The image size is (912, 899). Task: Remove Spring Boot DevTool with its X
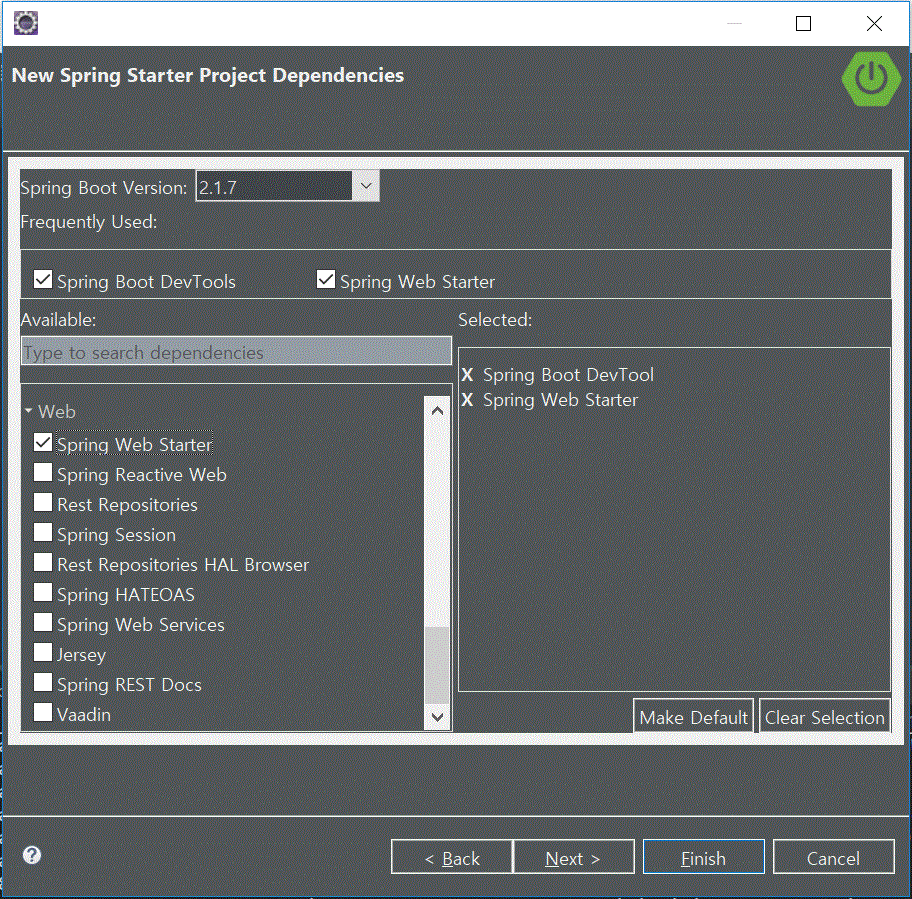(x=467, y=375)
